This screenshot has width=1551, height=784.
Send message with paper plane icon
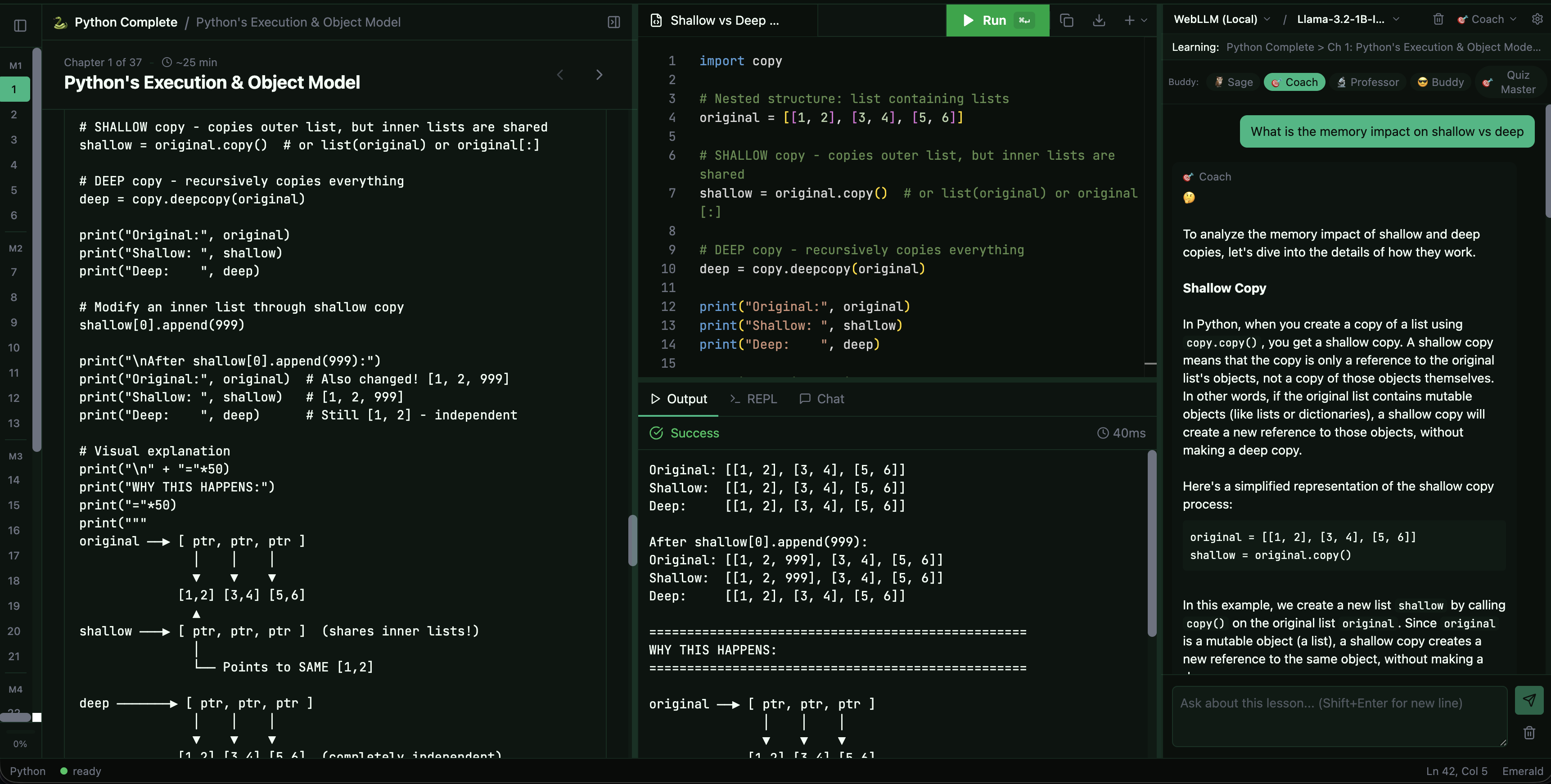click(x=1529, y=700)
